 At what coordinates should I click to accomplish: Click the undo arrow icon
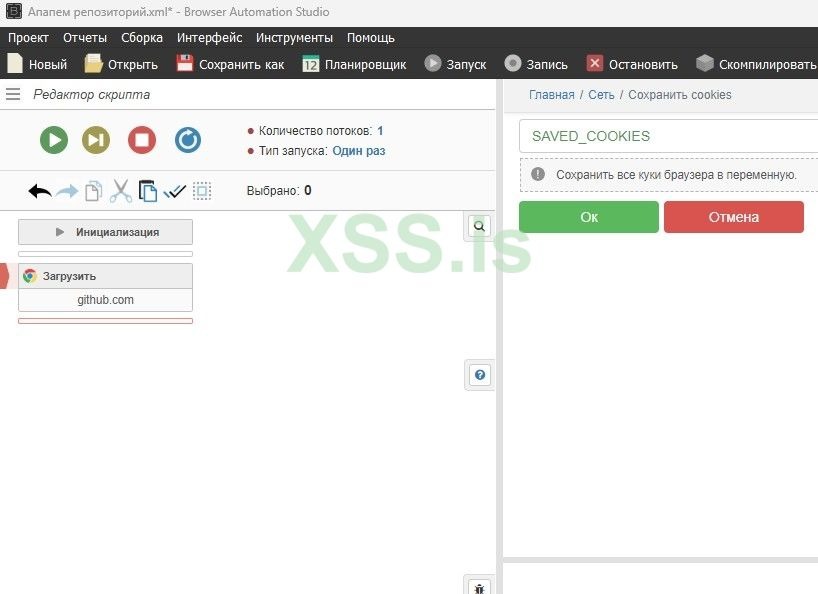(40, 191)
